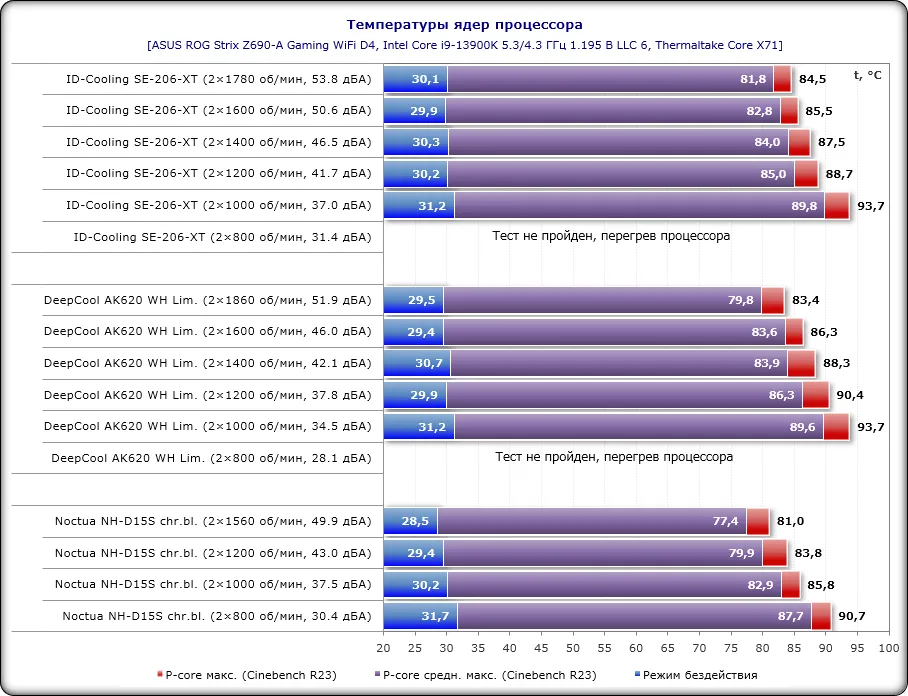Viewport: 908px width, 696px height.
Task: Select label DeepCool AK620 WH Lim. 2×1200 об/мин
Action: (208, 395)
